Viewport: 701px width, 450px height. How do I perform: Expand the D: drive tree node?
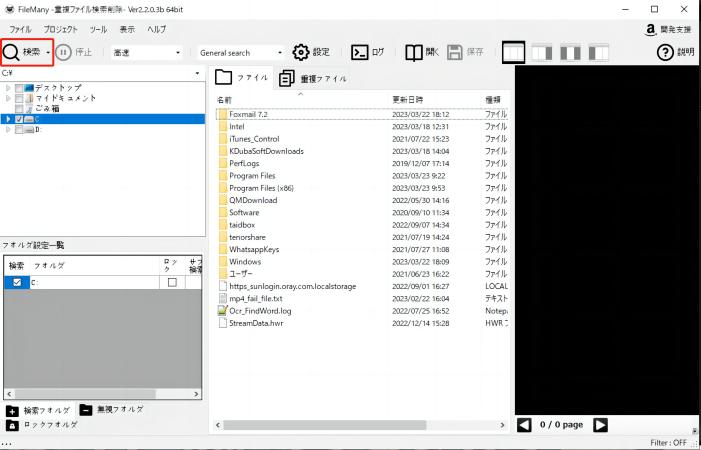click(x=8, y=130)
